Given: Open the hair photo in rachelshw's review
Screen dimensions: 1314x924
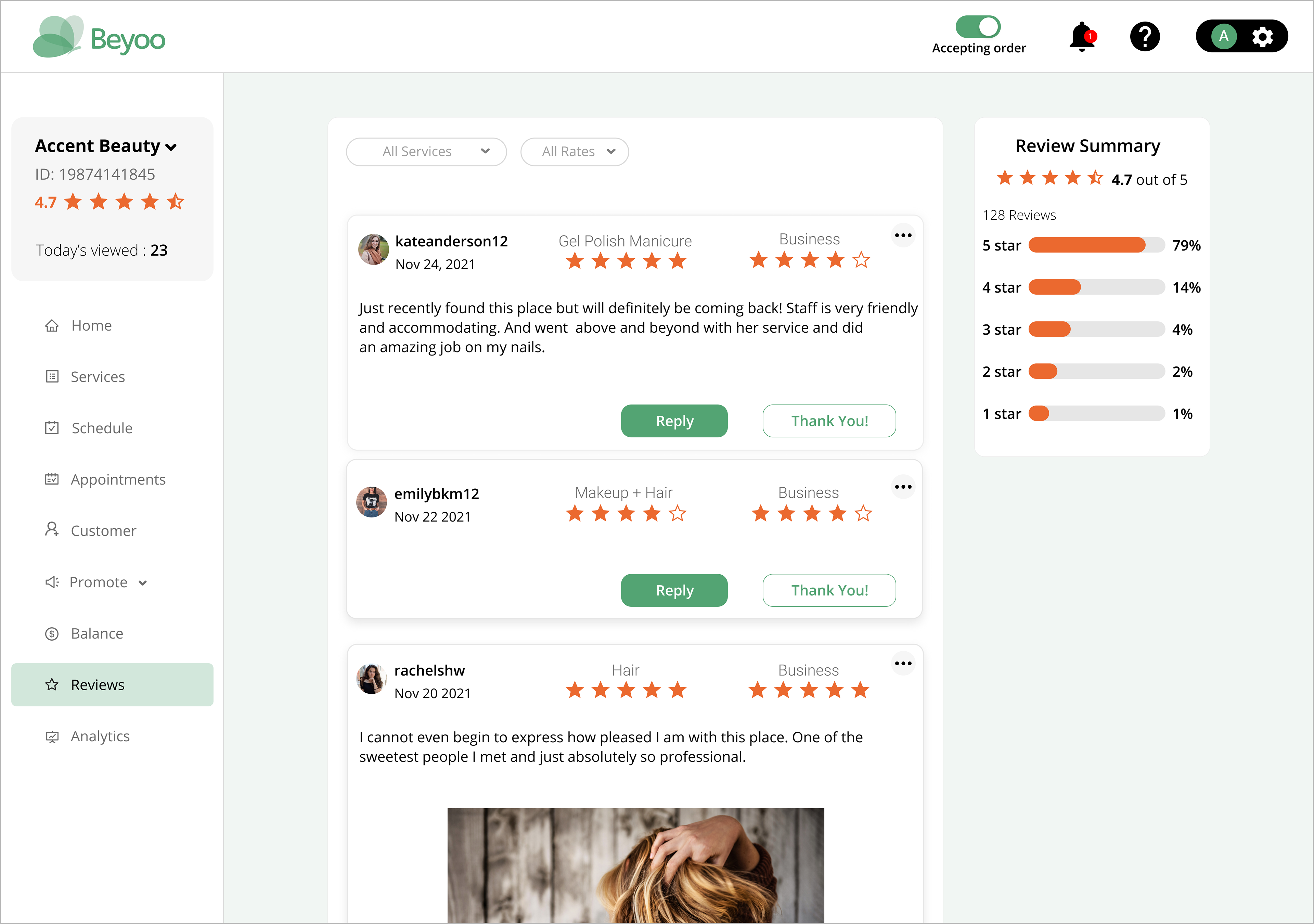Looking at the screenshot, I should (636, 865).
